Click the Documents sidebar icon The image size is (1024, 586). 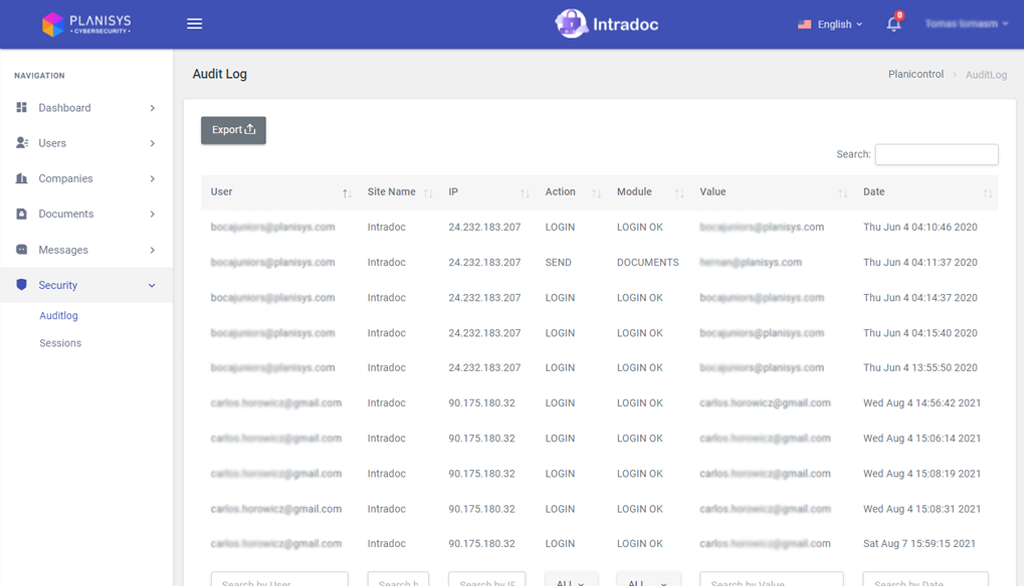point(22,214)
